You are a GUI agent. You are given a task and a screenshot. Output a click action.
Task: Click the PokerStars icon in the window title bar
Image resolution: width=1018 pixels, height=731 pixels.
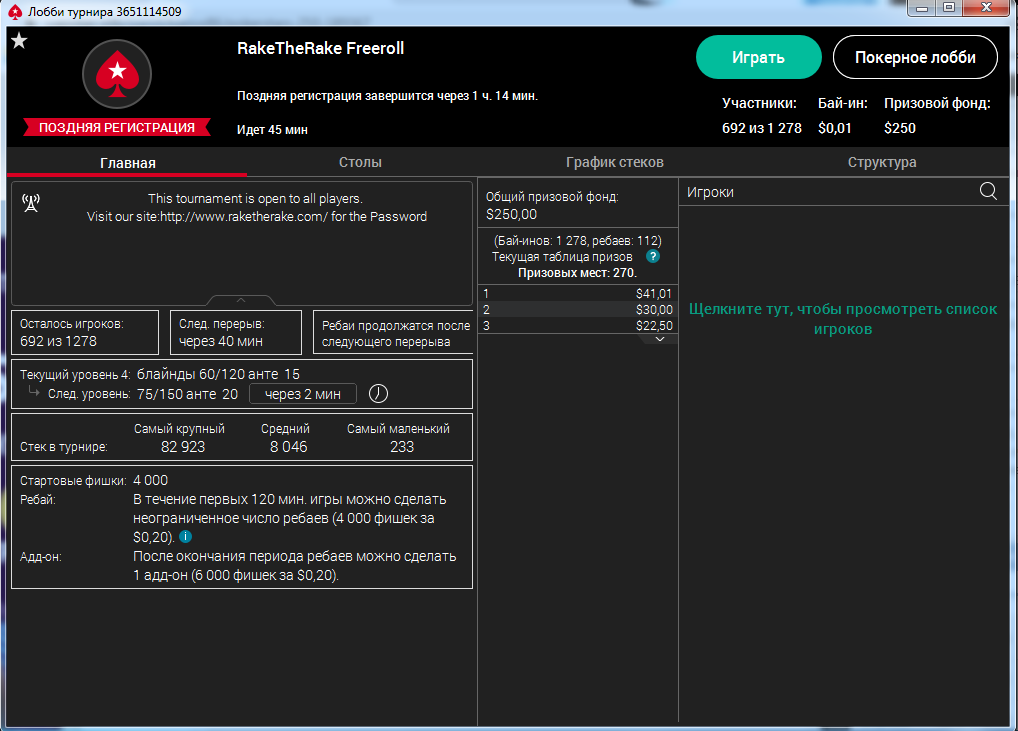coord(15,12)
